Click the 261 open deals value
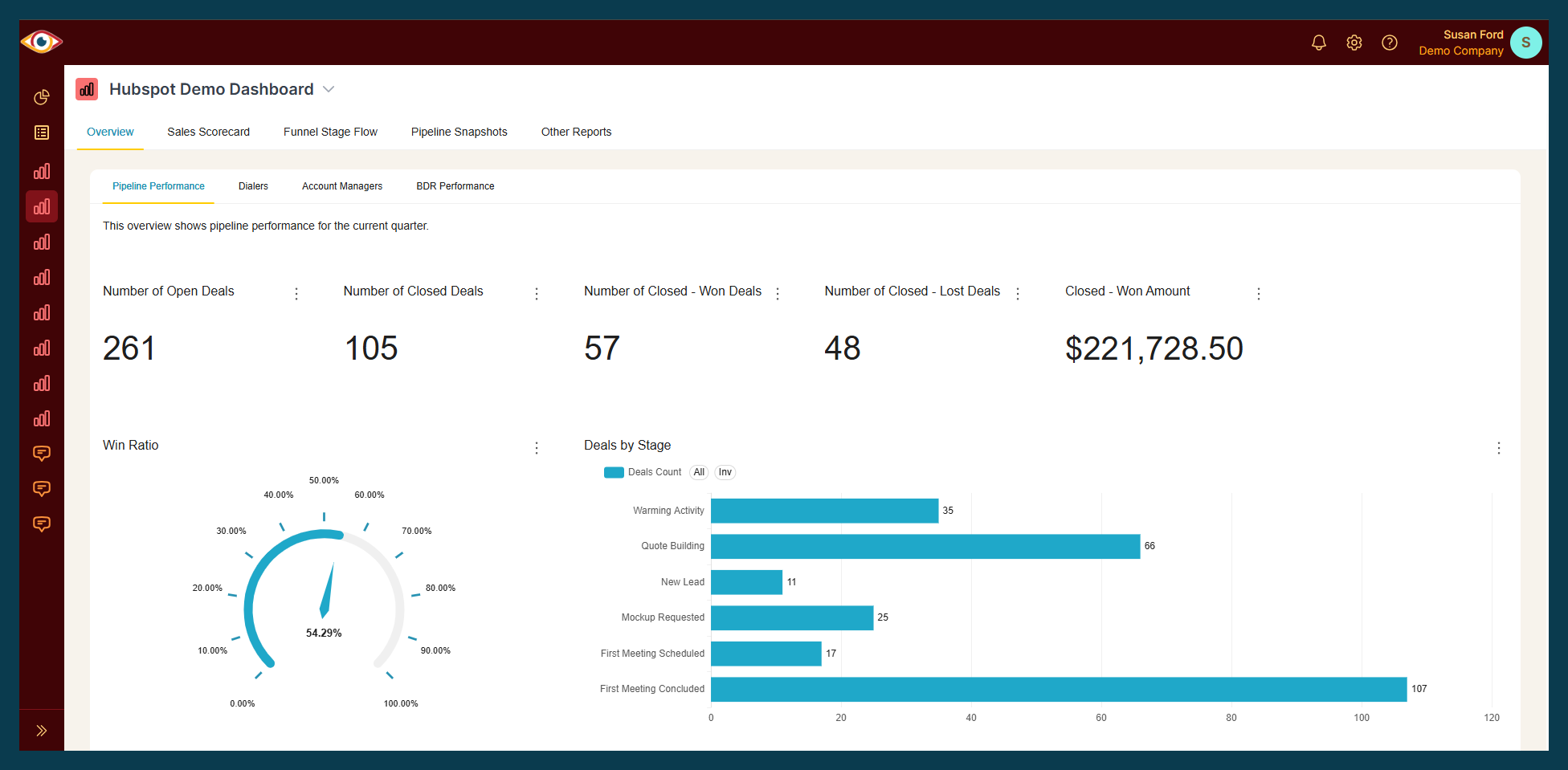Image resolution: width=1568 pixels, height=770 pixels. coord(129,348)
